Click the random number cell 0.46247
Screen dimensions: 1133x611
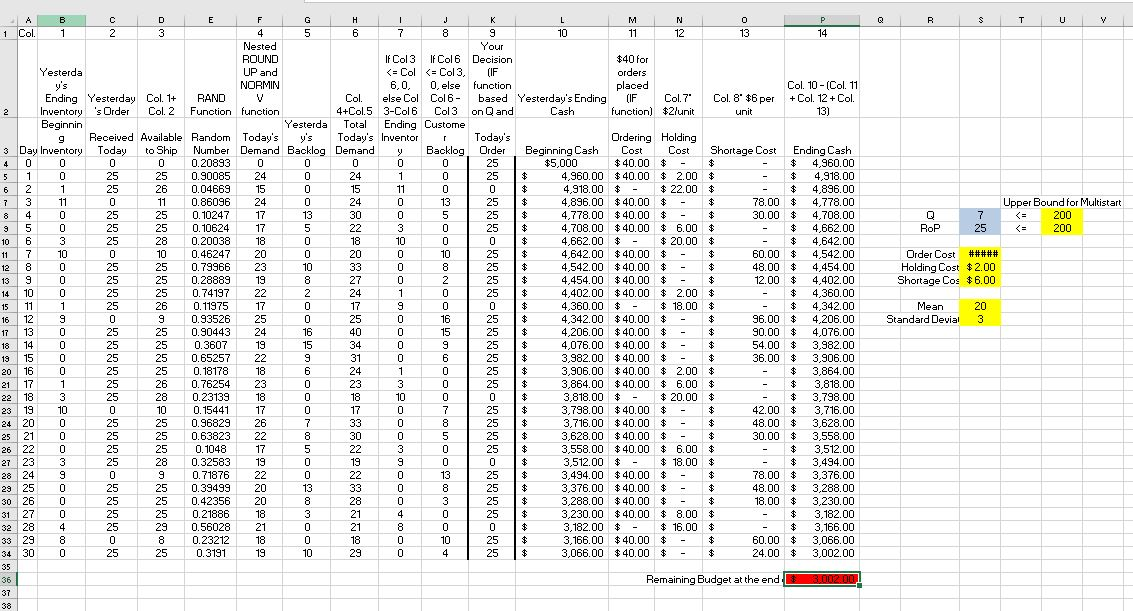210,254
